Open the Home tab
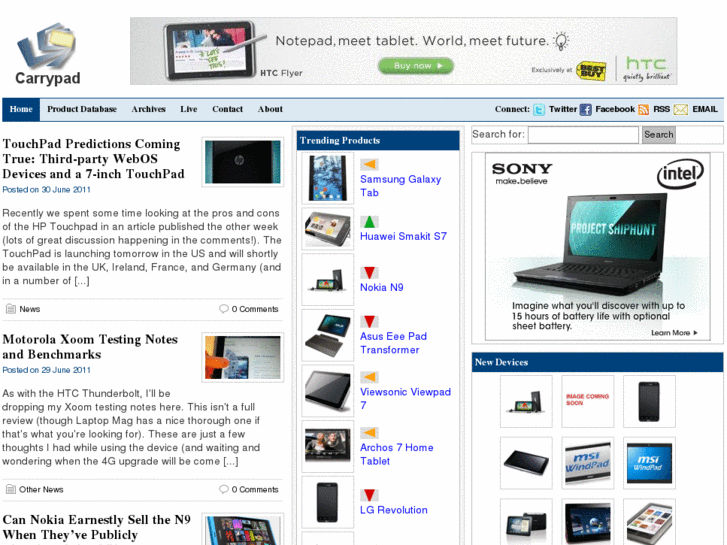Image resolution: width=727 pixels, height=545 pixels. (x=21, y=109)
